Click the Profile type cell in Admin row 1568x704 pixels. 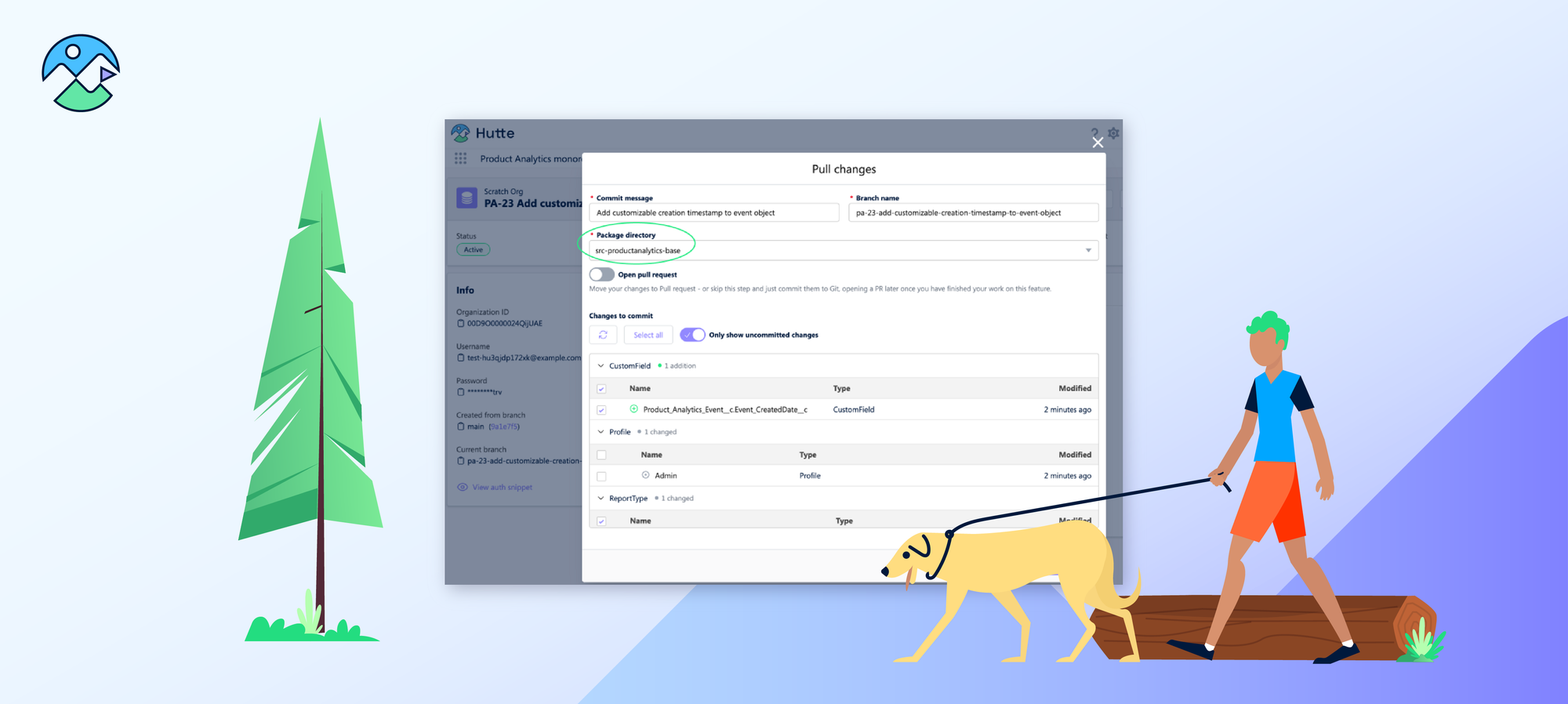(810, 475)
